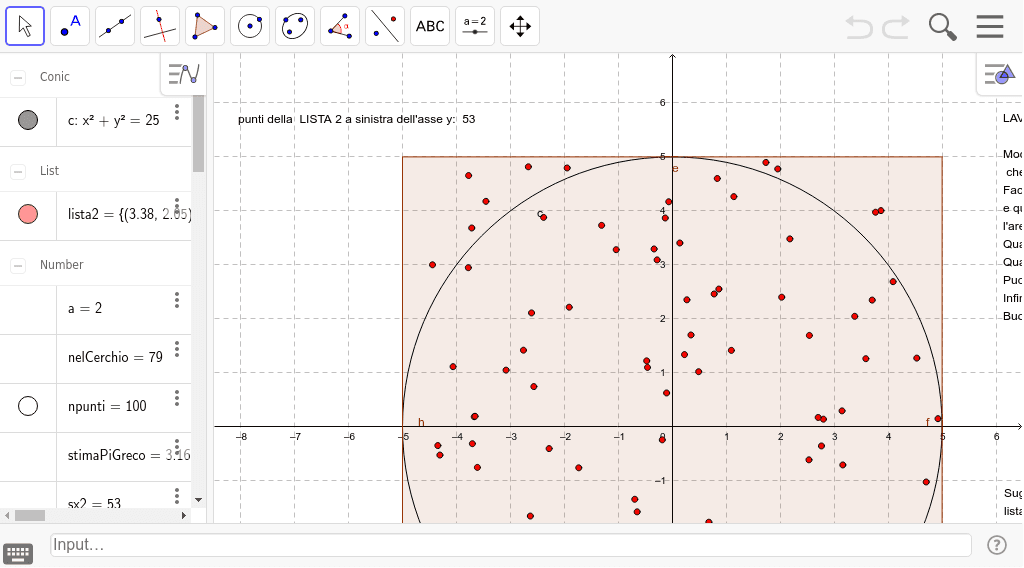This screenshot has width=1024, height=568.
Task: Click the scroll right arrow in Algebra view
Action: [x=184, y=515]
